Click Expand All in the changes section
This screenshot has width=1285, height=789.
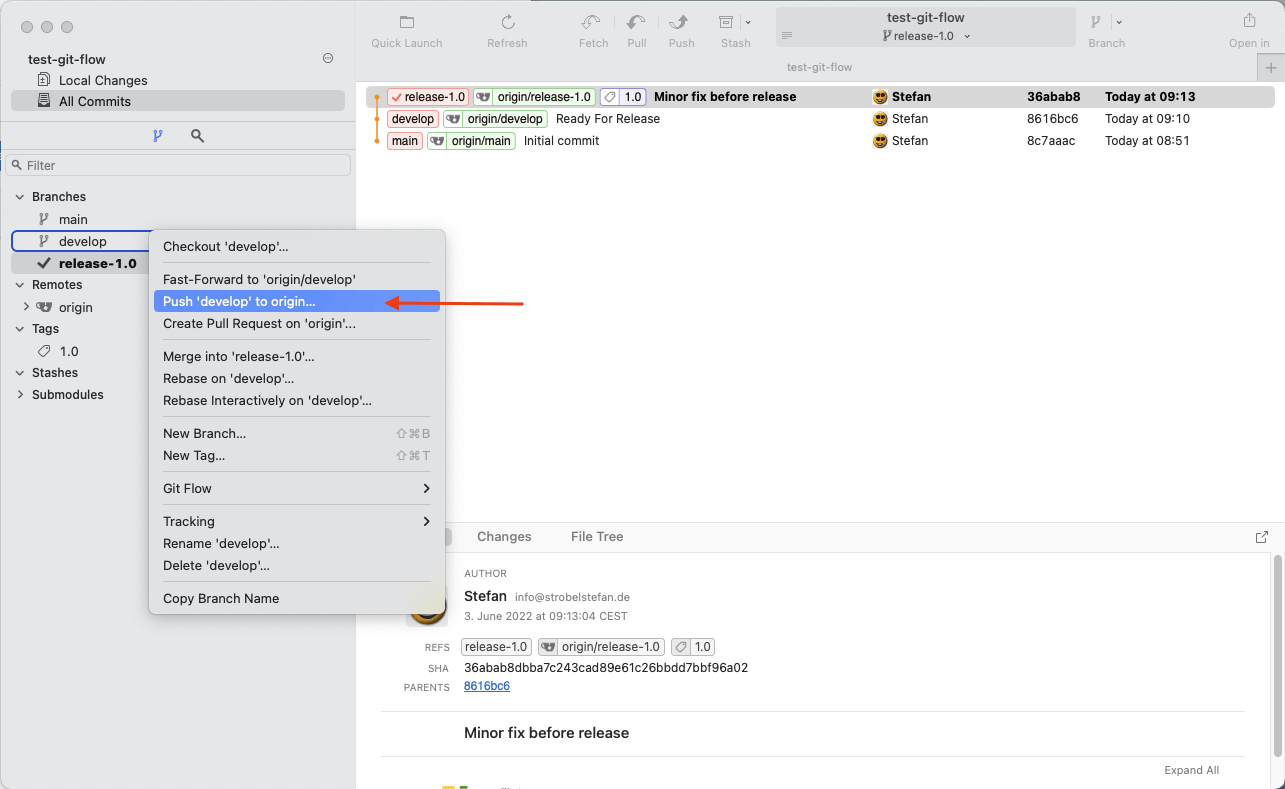1191,770
